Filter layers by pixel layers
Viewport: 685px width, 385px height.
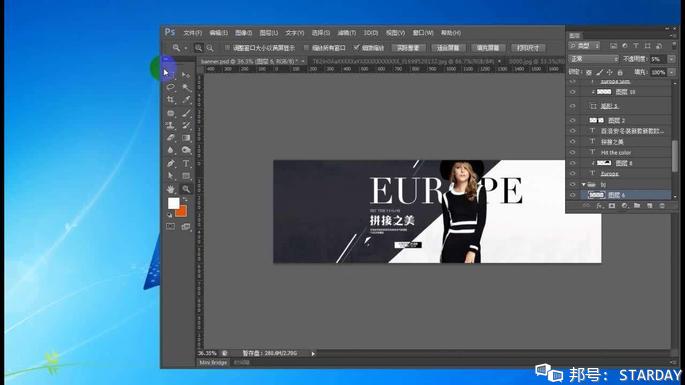tap(613, 46)
